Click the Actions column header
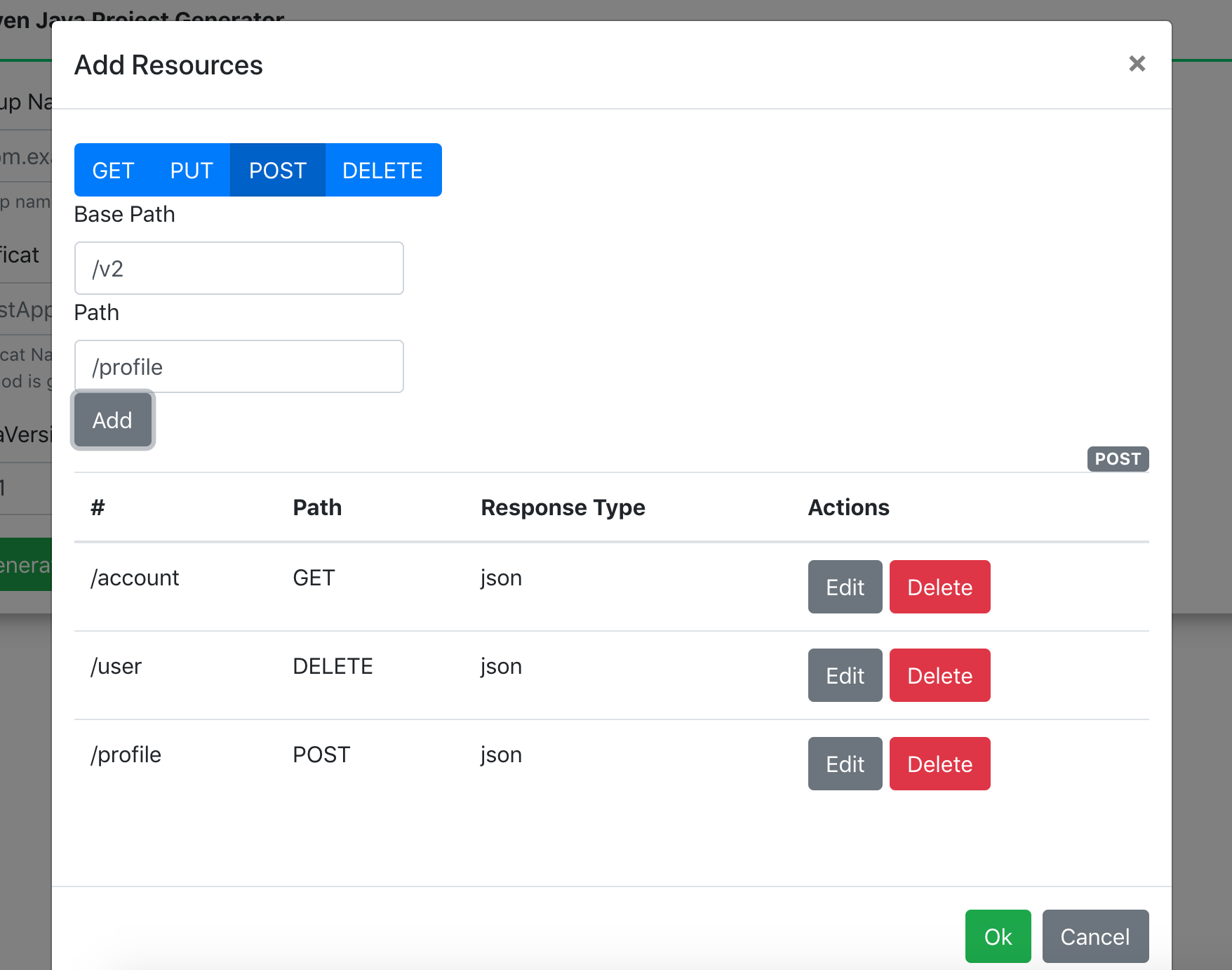 [848, 507]
